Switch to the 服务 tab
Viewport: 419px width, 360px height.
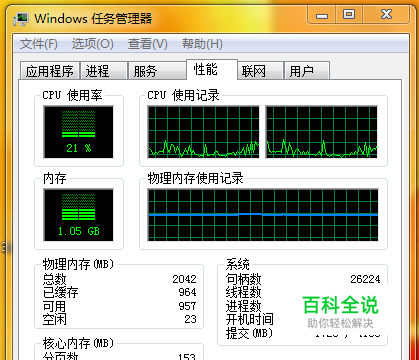coord(157,71)
